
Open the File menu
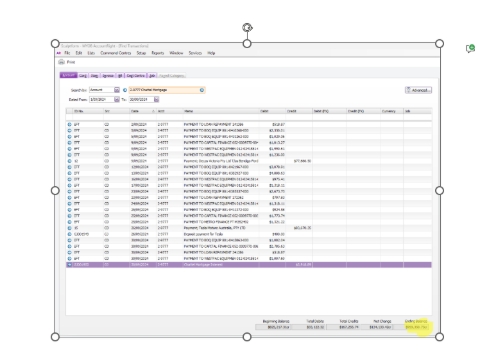pyautogui.click(x=67, y=53)
